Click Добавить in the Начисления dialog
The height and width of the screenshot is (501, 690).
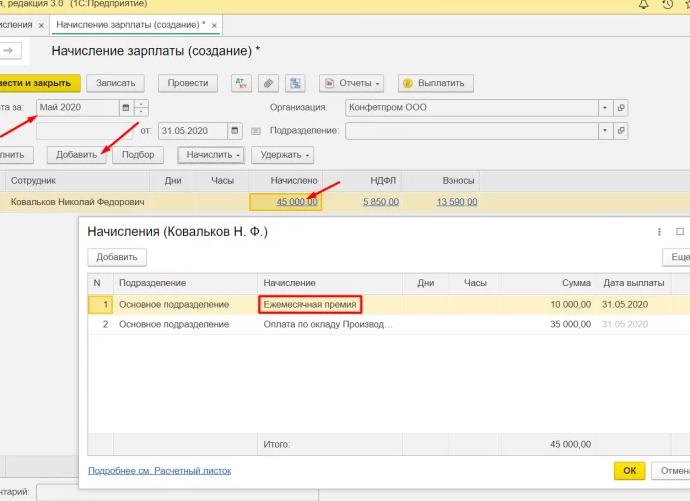point(117,257)
